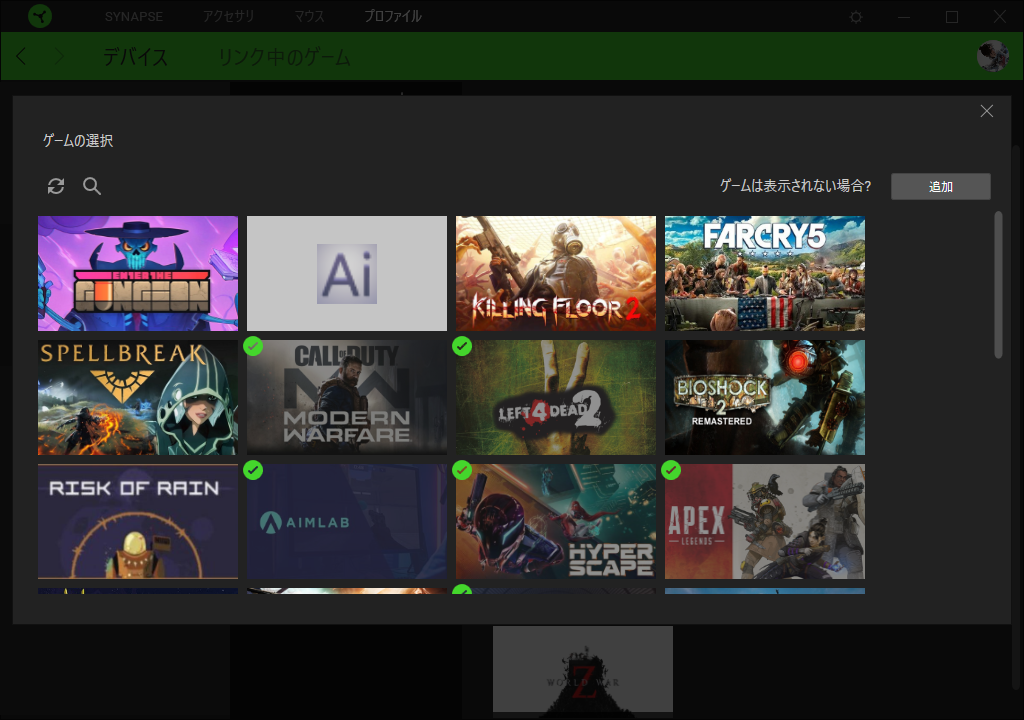1024x720 pixels.
Task: Select the Left 4 Dead 2 thumbnail
Action: (x=556, y=397)
